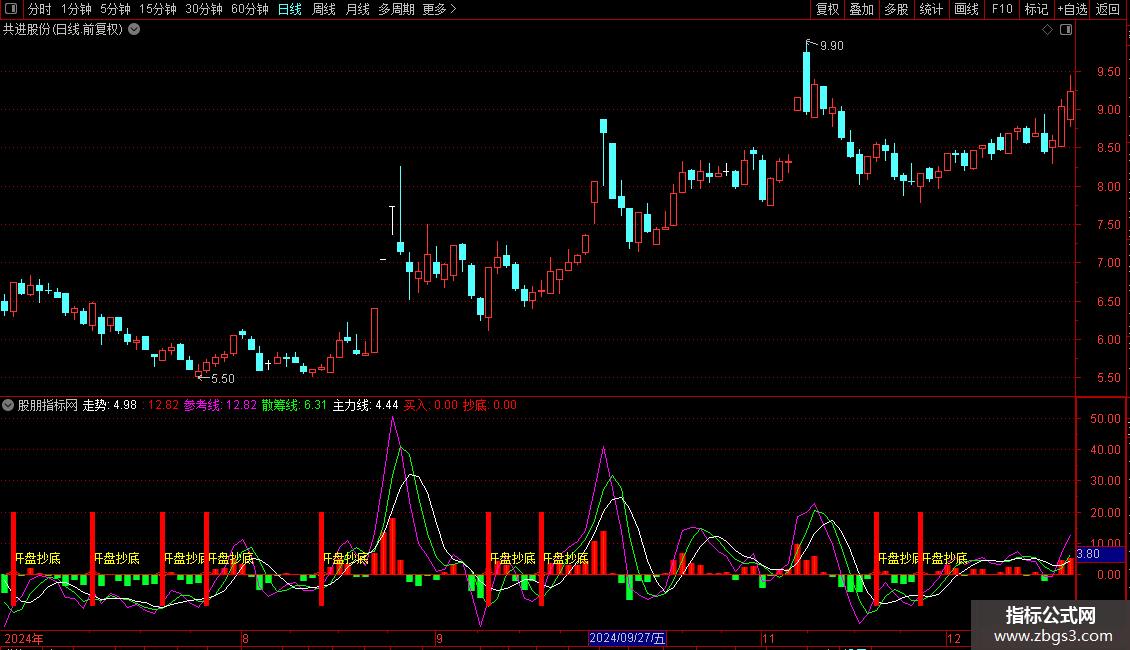Click the 50.00 indicator axis label
Screen dimensions: 1130x650
click(1105, 418)
